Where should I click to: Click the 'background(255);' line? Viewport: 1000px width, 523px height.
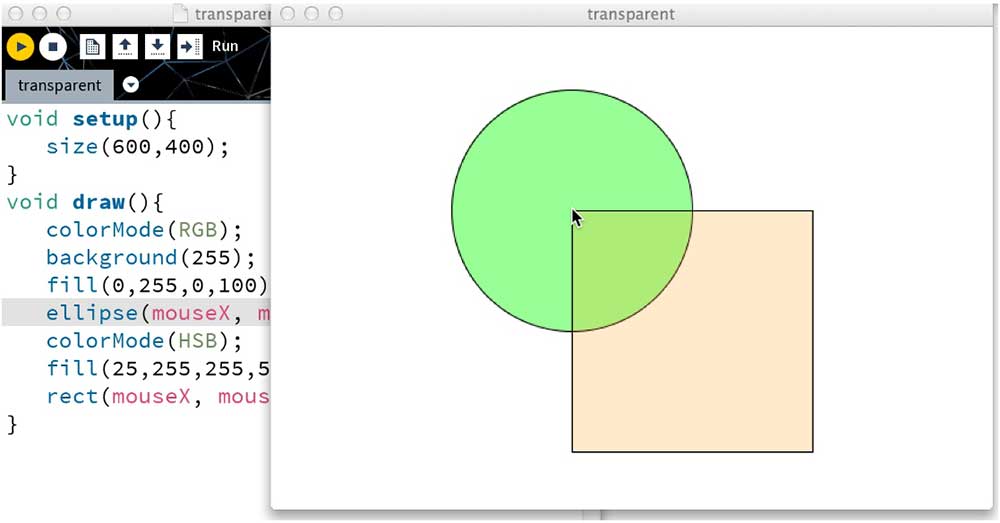click(151, 258)
